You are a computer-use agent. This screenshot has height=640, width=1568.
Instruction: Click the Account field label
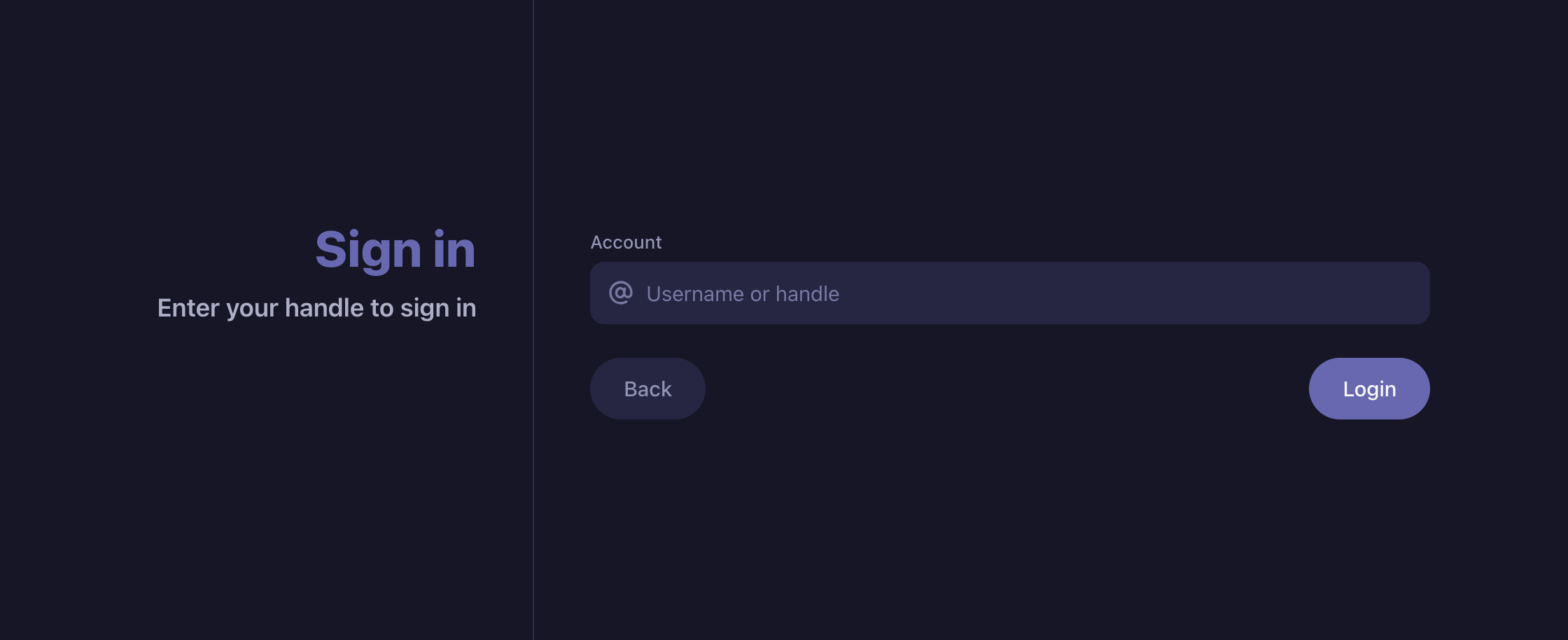click(x=625, y=242)
